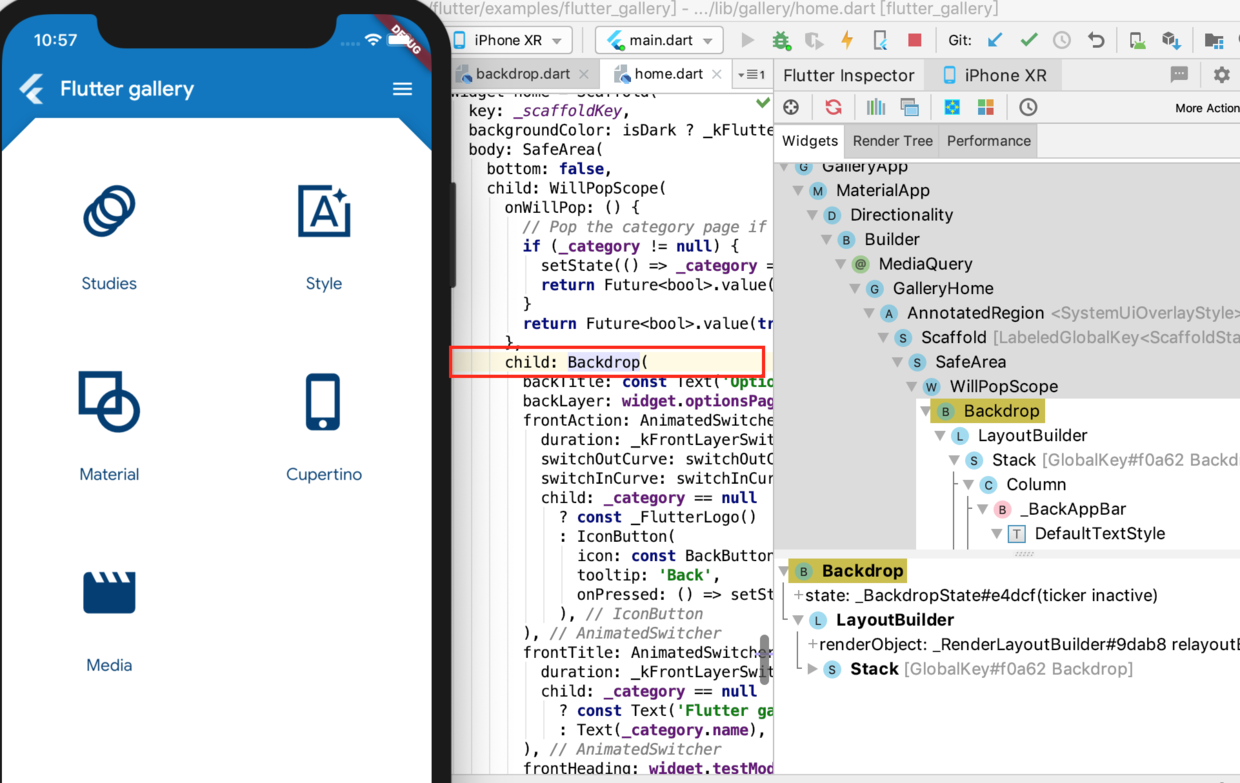Open the main.dart run configuration dropdown
The width and height of the screenshot is (1240, 783).
(659, 40)
